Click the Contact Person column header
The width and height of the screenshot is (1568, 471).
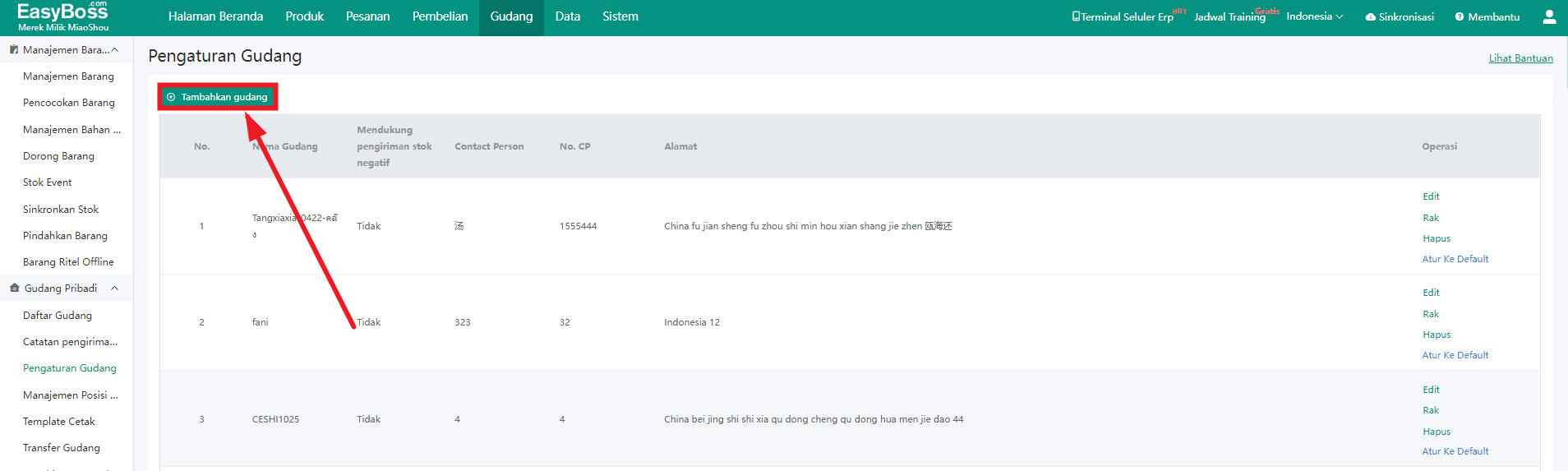point(489,146)
